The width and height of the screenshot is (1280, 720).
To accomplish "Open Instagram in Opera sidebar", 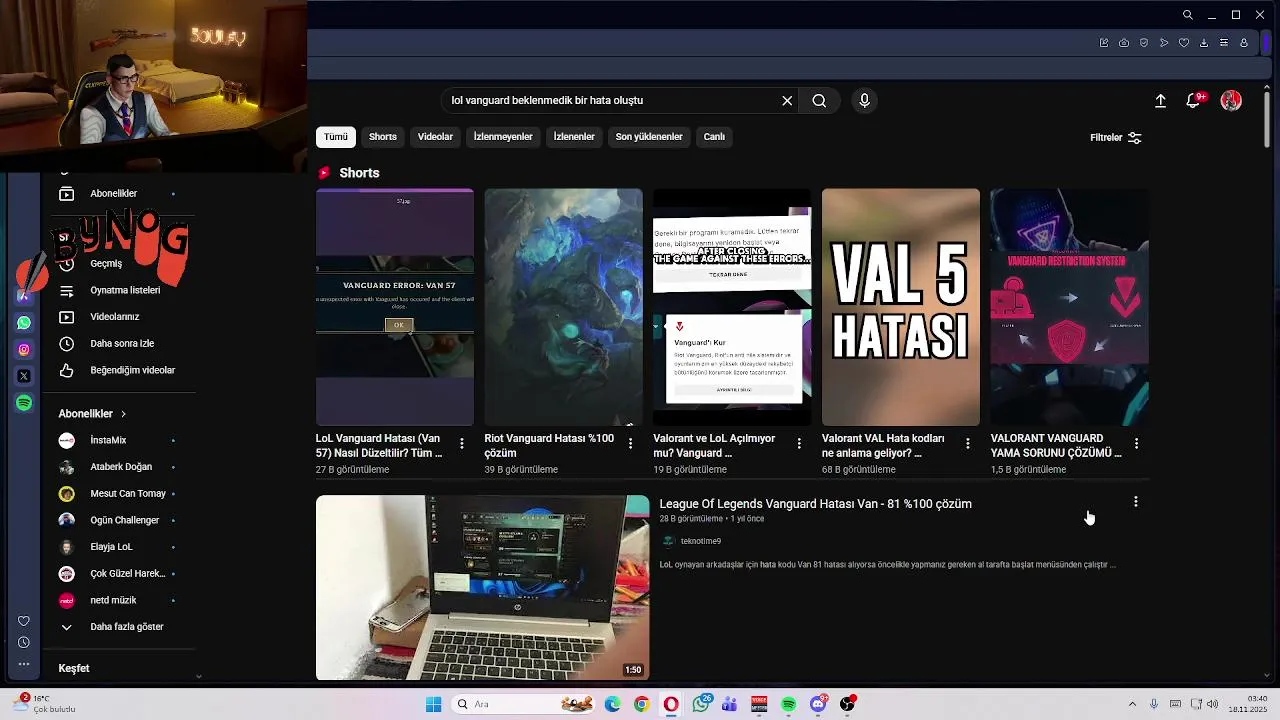I will pos(24,350).
